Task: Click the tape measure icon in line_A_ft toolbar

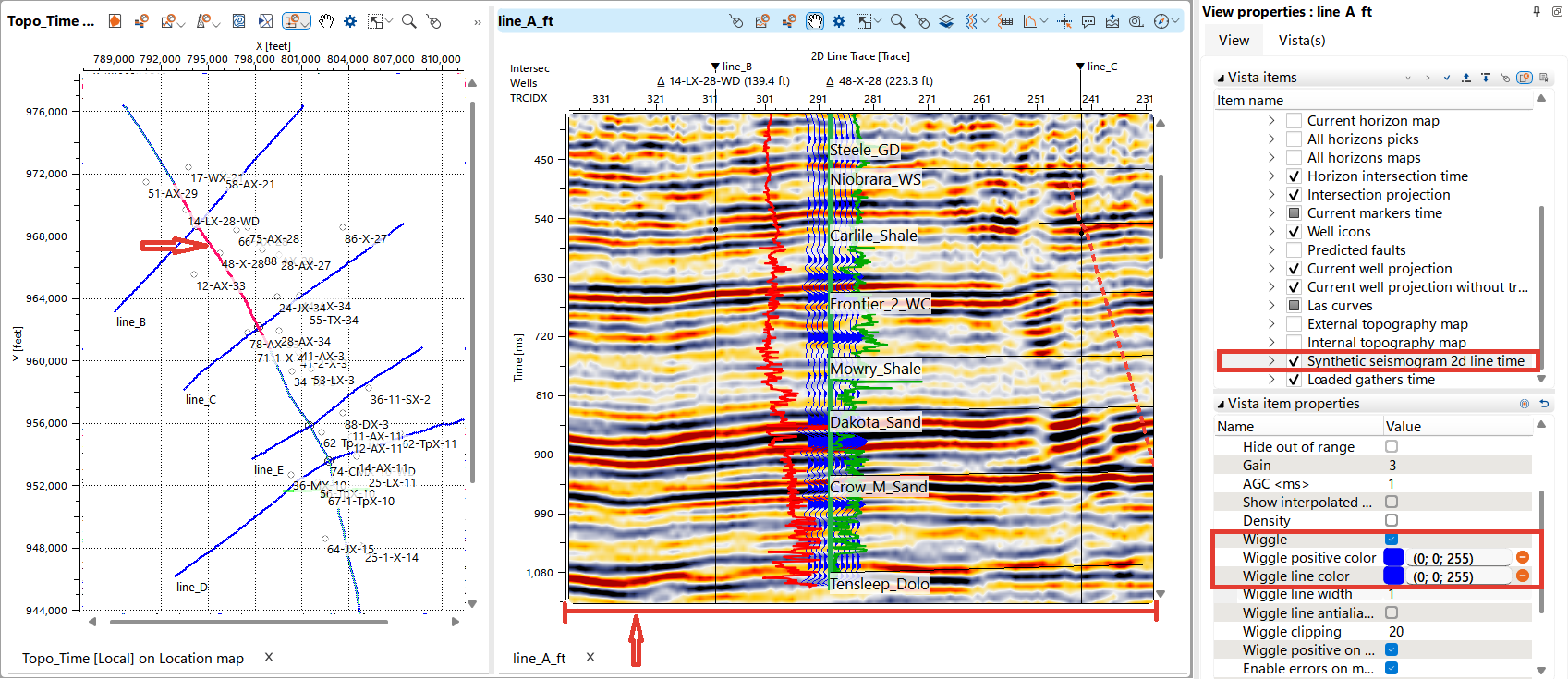Action: tap(1136, 21)
